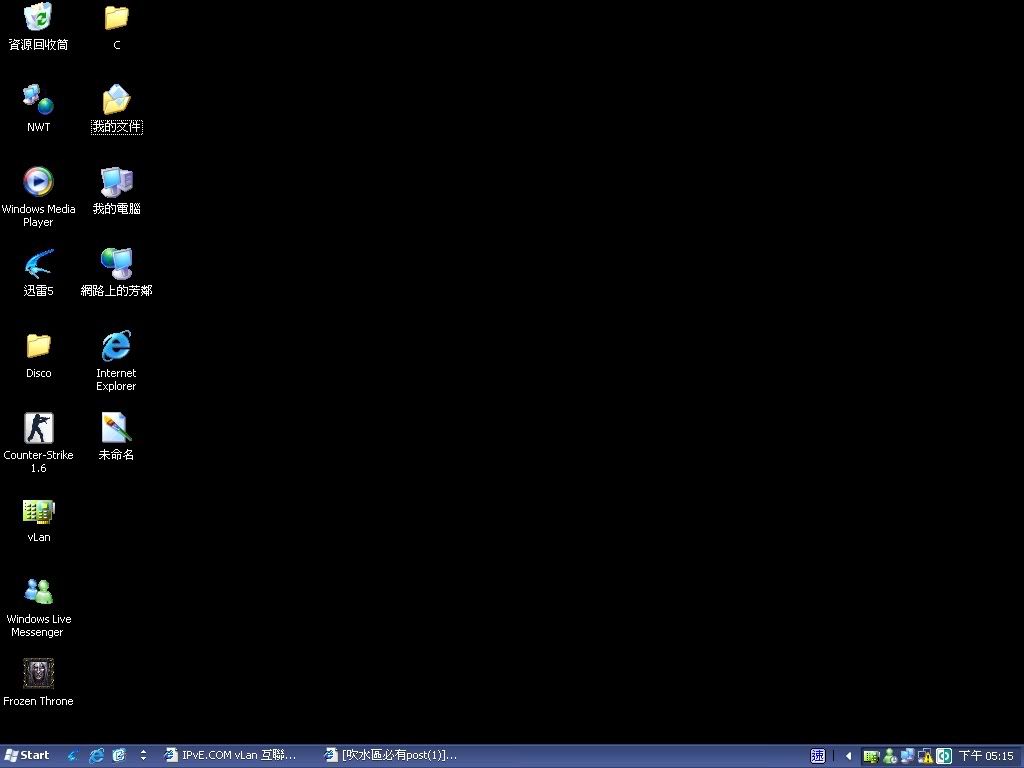Click the 未命名 image file icon
Screen dimensions: 1024x768
click(x=116, y=429)
